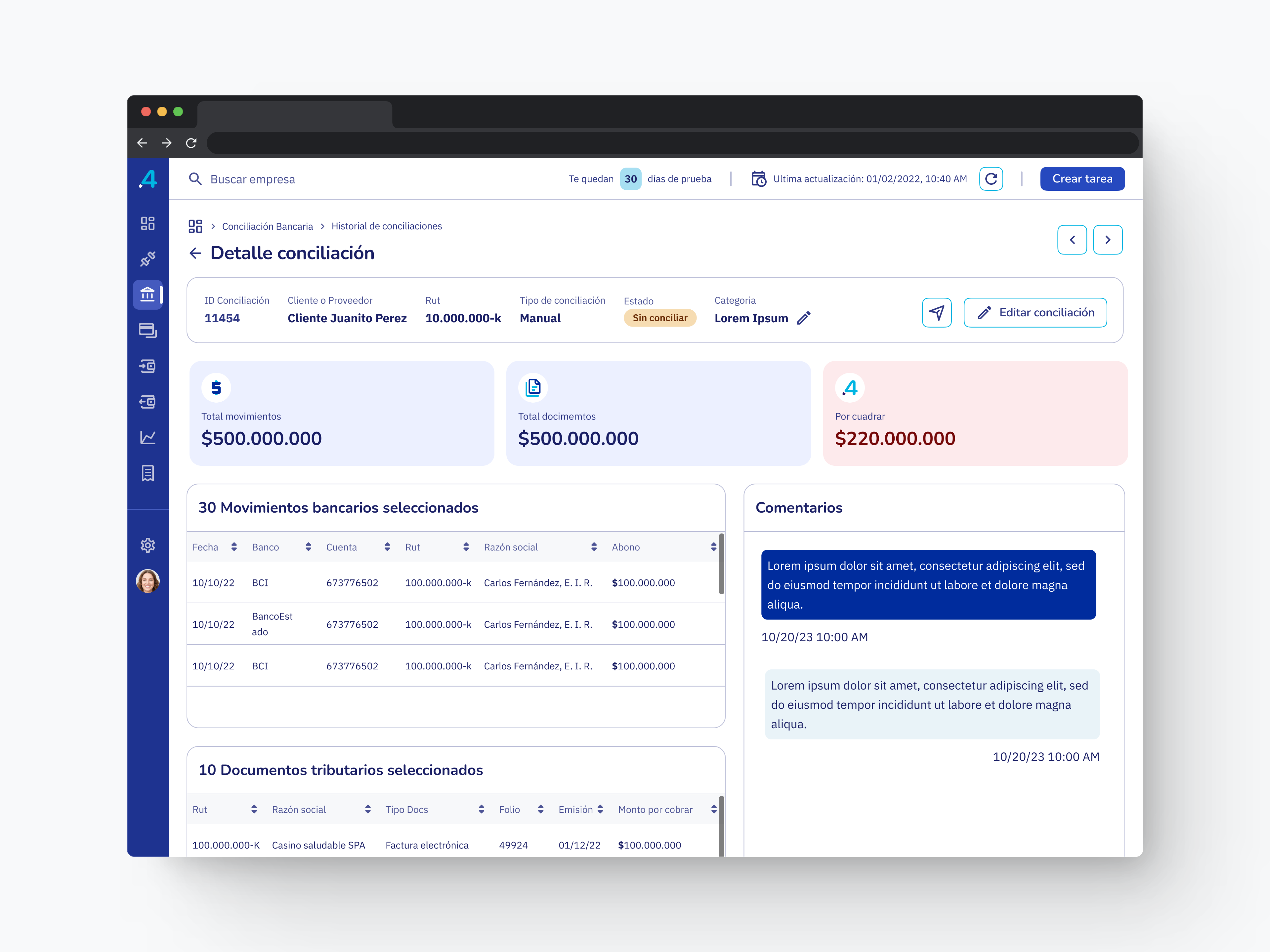Click the Crear tarea button
The width and height of the screenshot is (1270, 952).
1082,179
